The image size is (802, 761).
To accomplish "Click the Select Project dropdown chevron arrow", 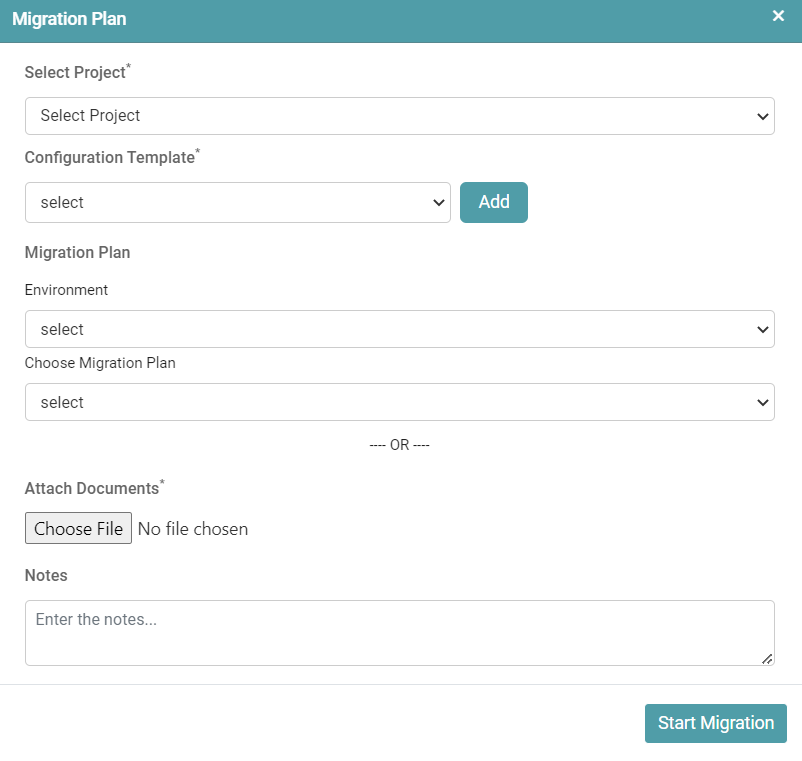I will pyautogui.click(x=762, y=116).
